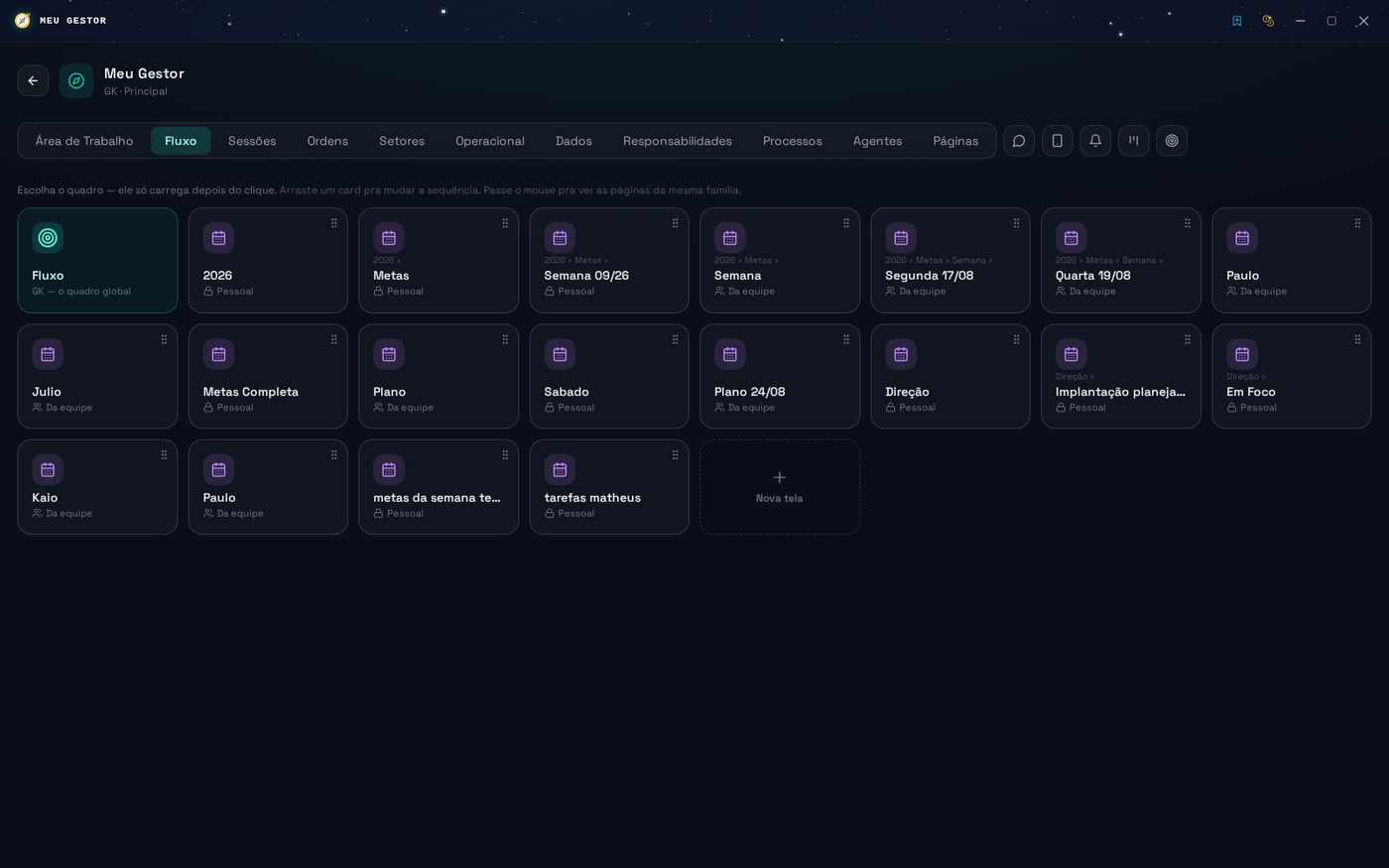Open the Responsabilidades tab
Image resolution: width=1389 pixels, height=868 pixels.
coord(678,141)
